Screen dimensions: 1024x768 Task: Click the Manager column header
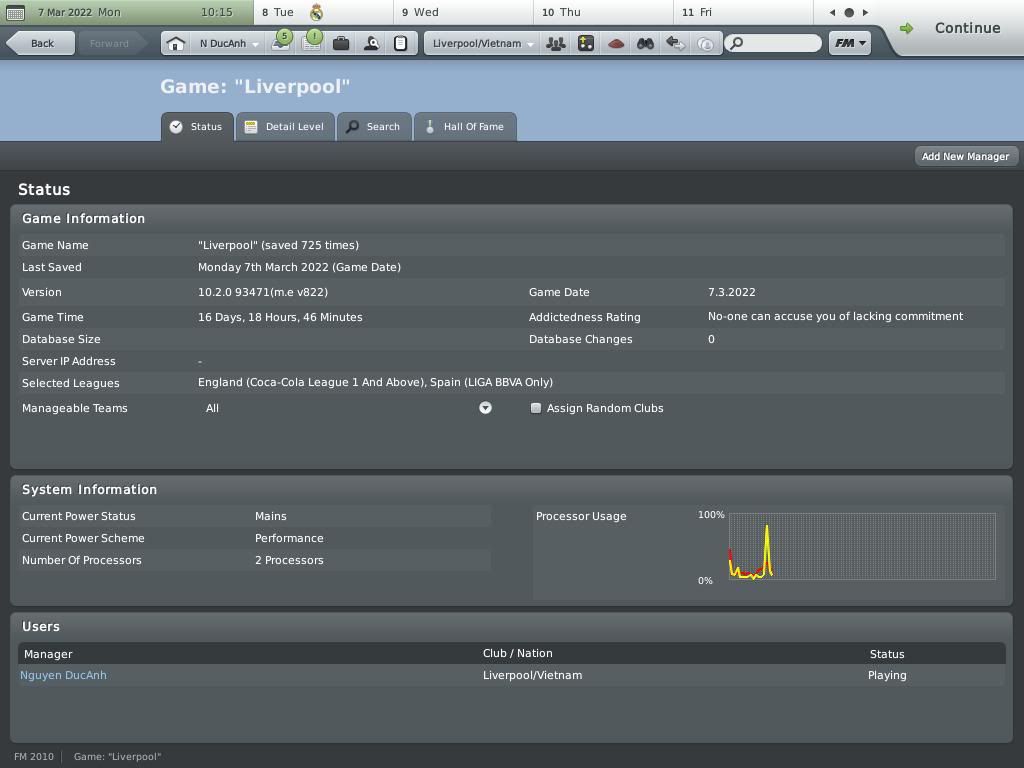tap(48, 654)
